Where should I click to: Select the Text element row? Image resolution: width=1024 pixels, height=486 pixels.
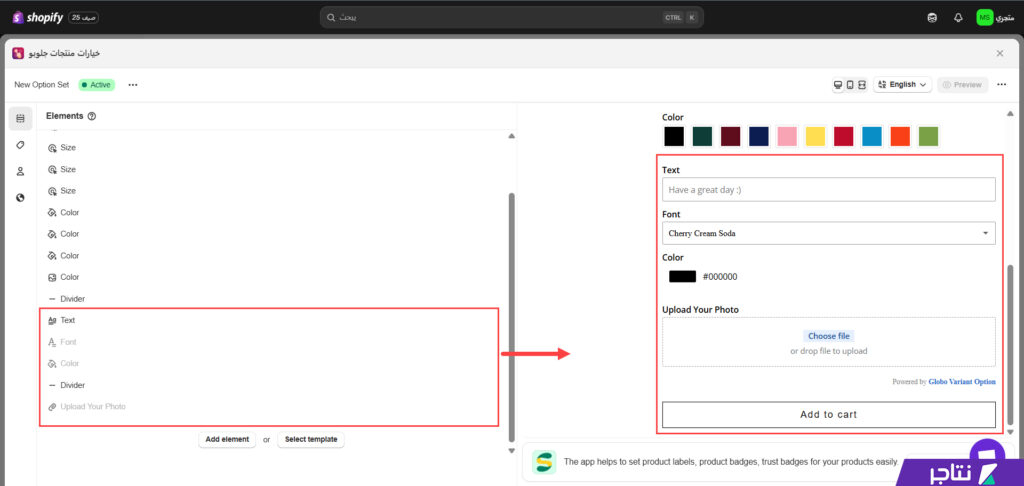[x=269, y=320]
